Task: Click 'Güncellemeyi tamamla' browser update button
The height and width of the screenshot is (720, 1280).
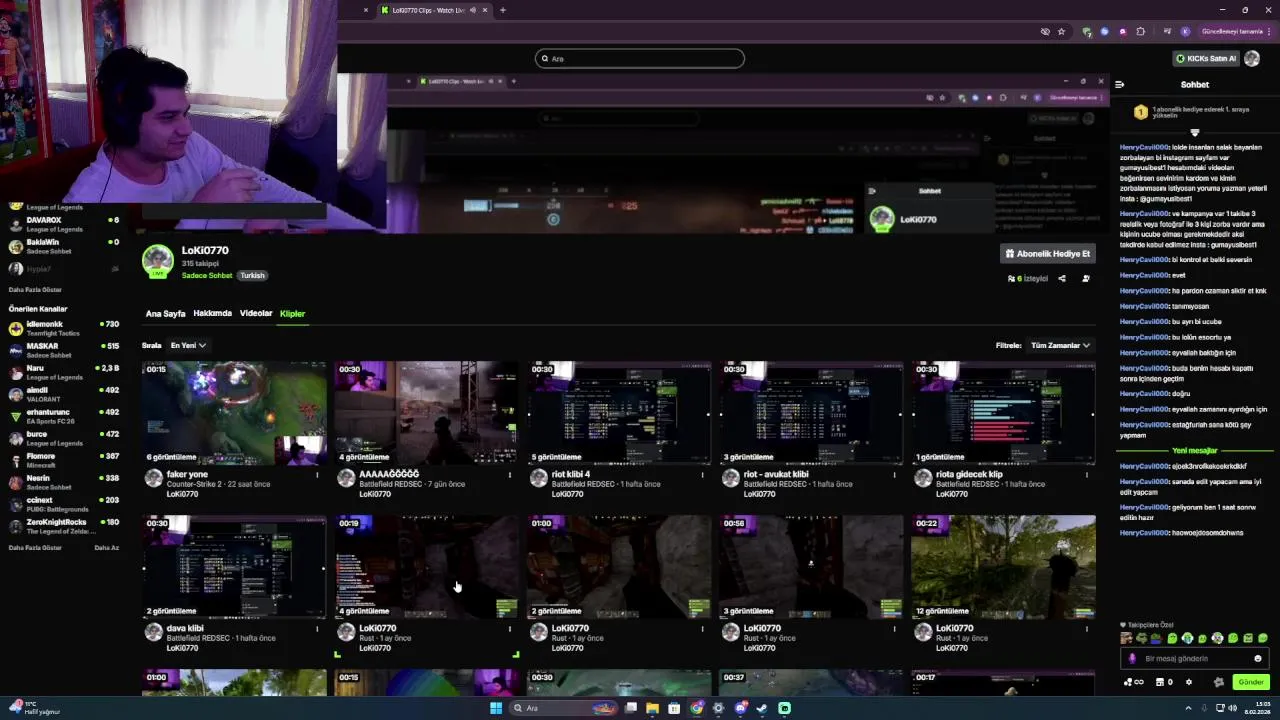Action: (1233, 31)
